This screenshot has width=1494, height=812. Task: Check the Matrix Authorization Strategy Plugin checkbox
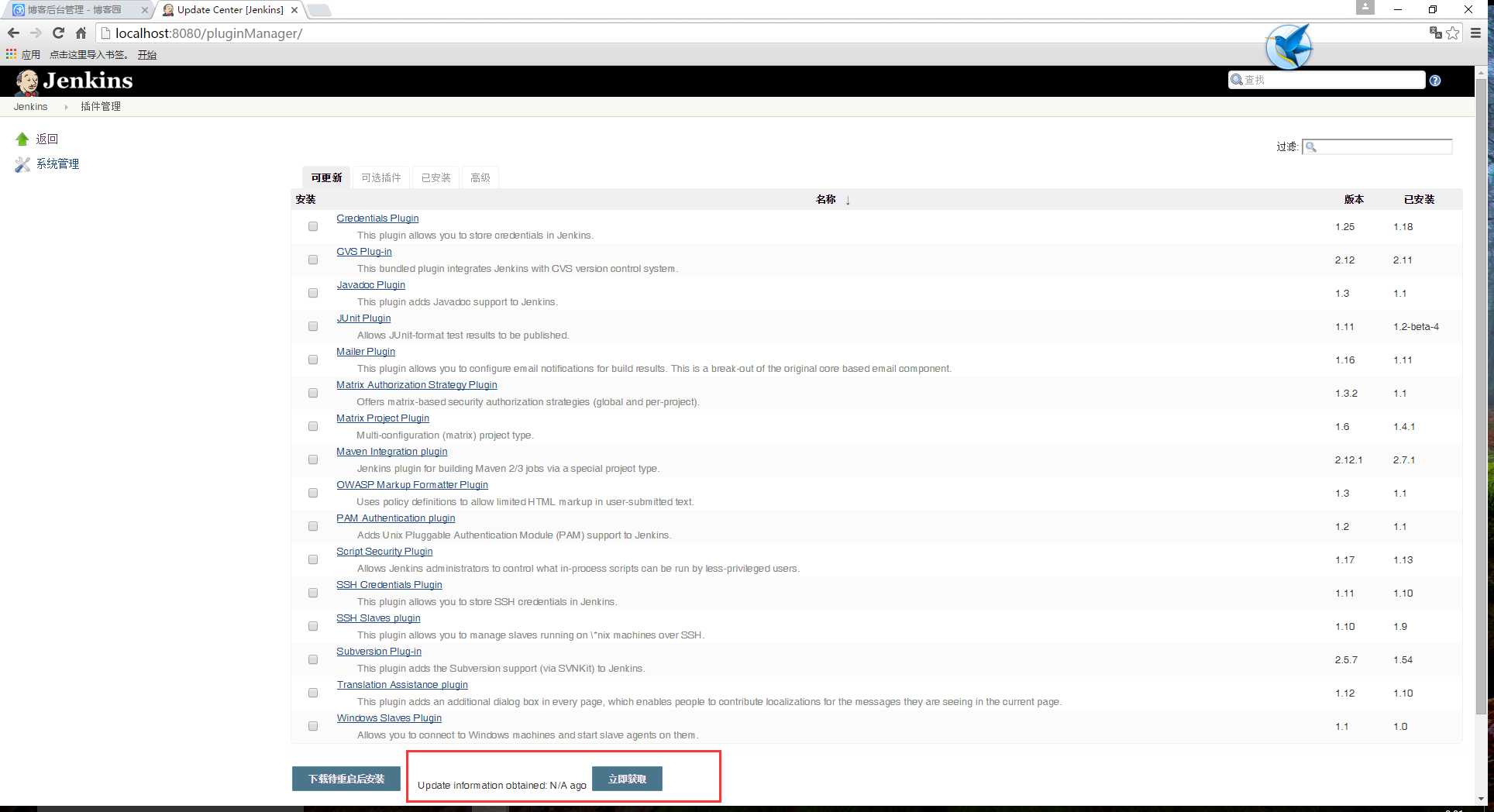point(313,393)
